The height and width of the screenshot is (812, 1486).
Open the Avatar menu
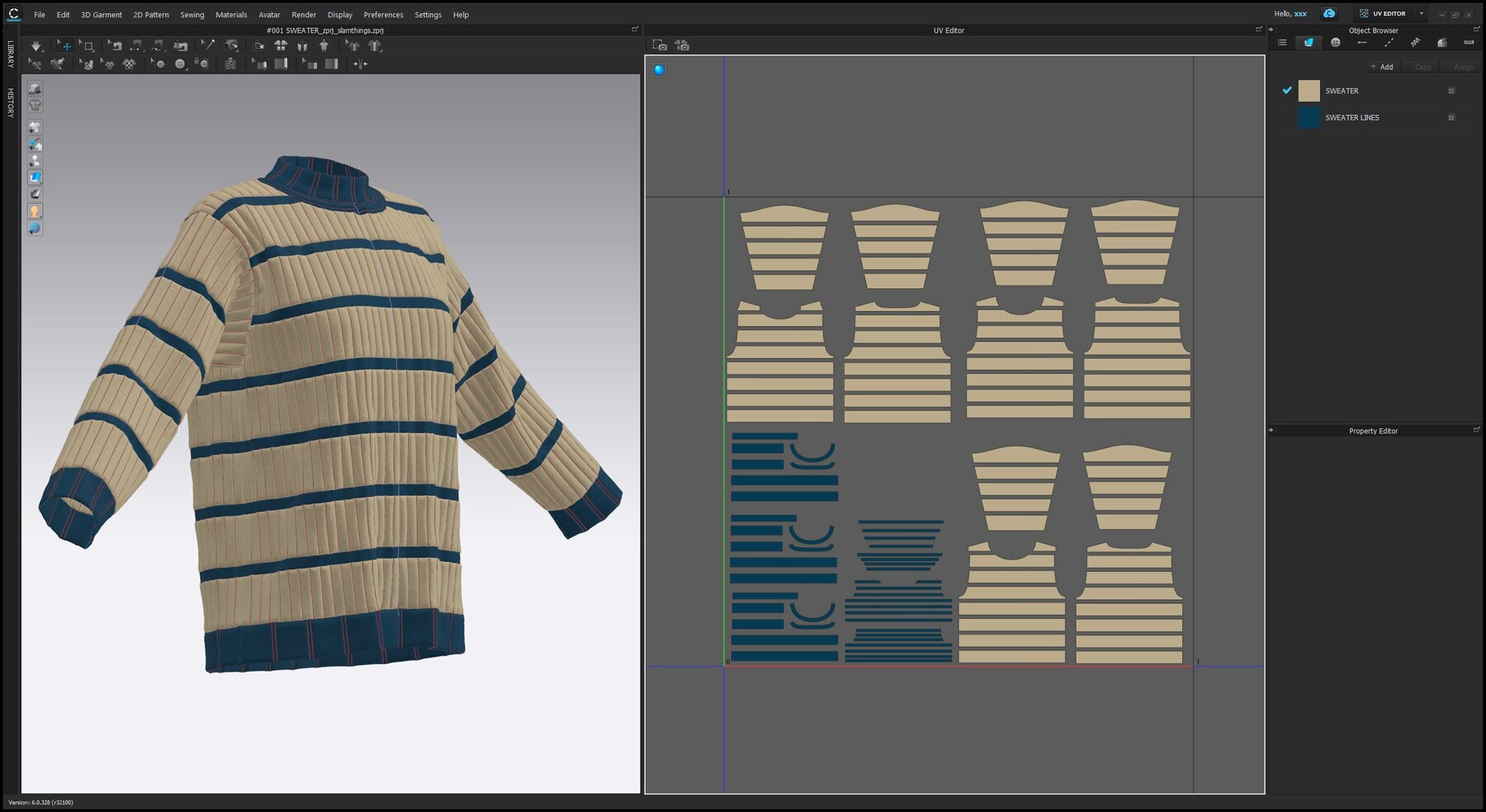point(268,14)
